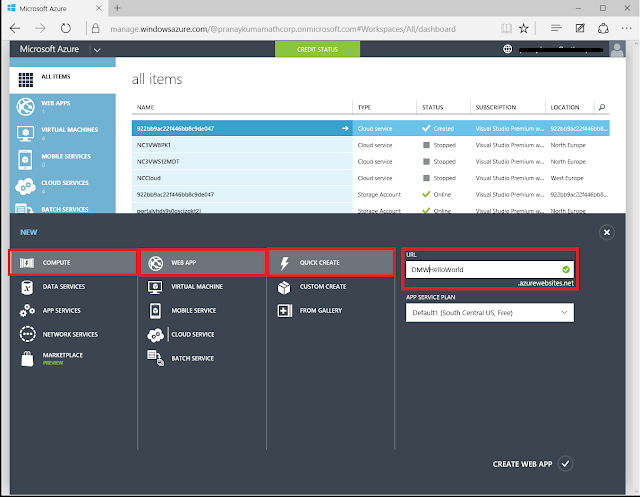Screen dimensions: 640x497
Task: Open the browser hub icon
Action: [556, 28]
